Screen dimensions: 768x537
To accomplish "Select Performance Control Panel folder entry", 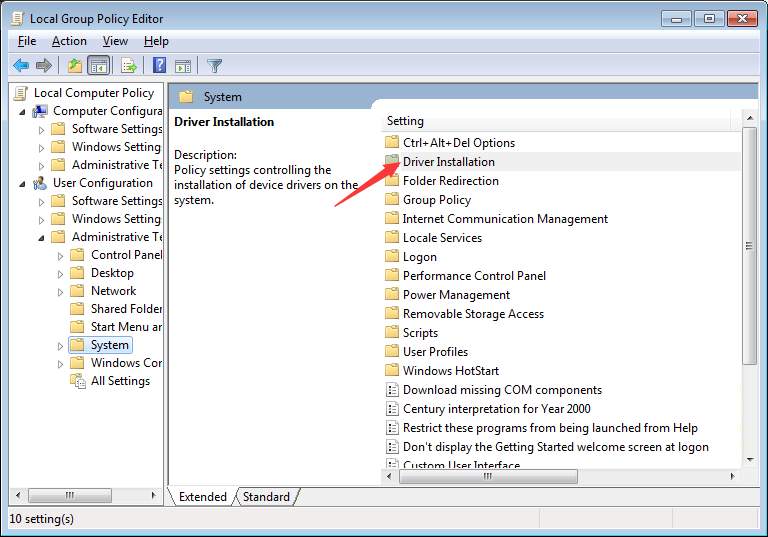I will pos(474,276).
